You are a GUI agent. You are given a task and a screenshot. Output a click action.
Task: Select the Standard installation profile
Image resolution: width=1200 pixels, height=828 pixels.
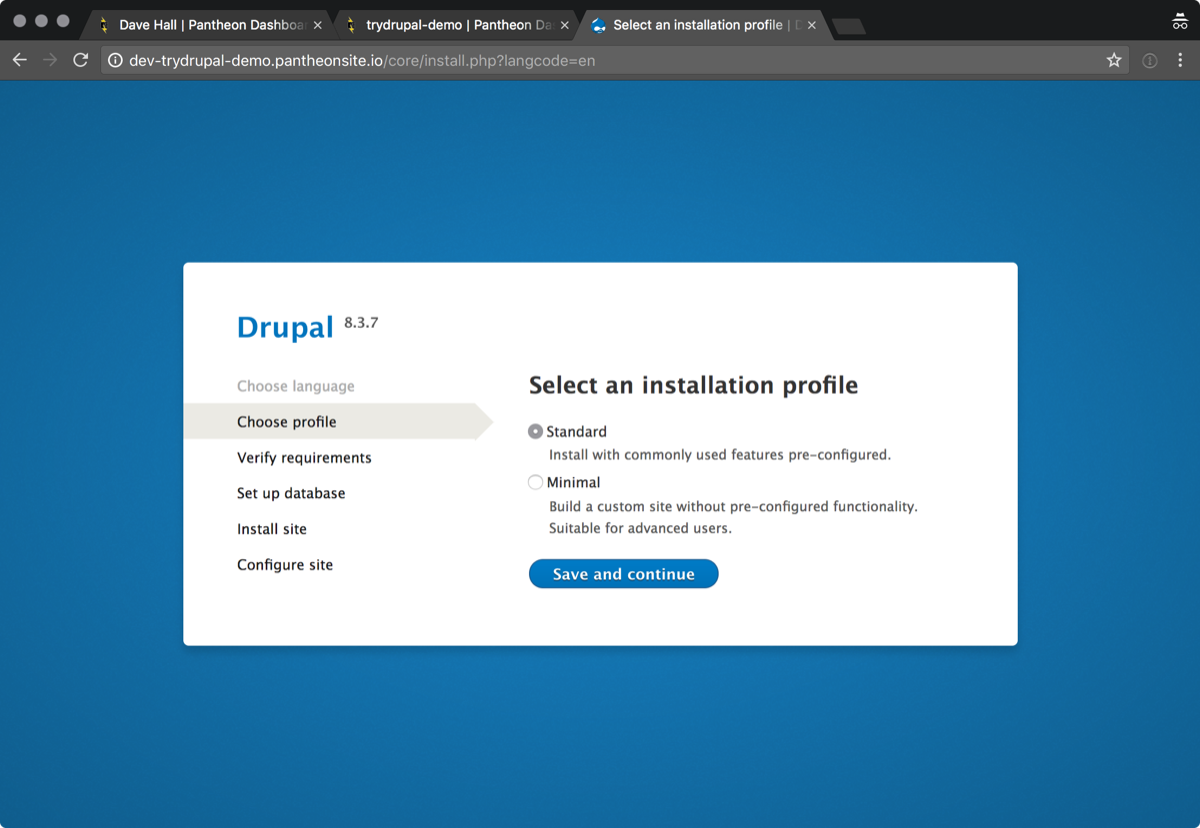[x=535, y=432]
